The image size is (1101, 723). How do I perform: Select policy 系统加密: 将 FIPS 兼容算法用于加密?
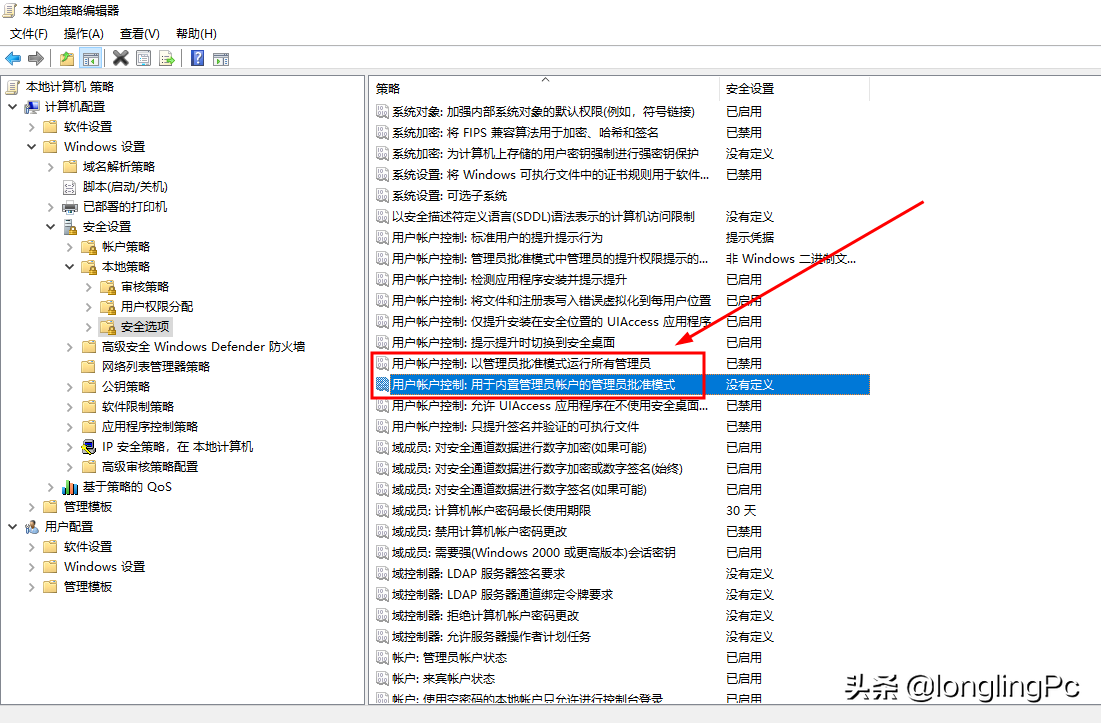(x=526, y=133)
